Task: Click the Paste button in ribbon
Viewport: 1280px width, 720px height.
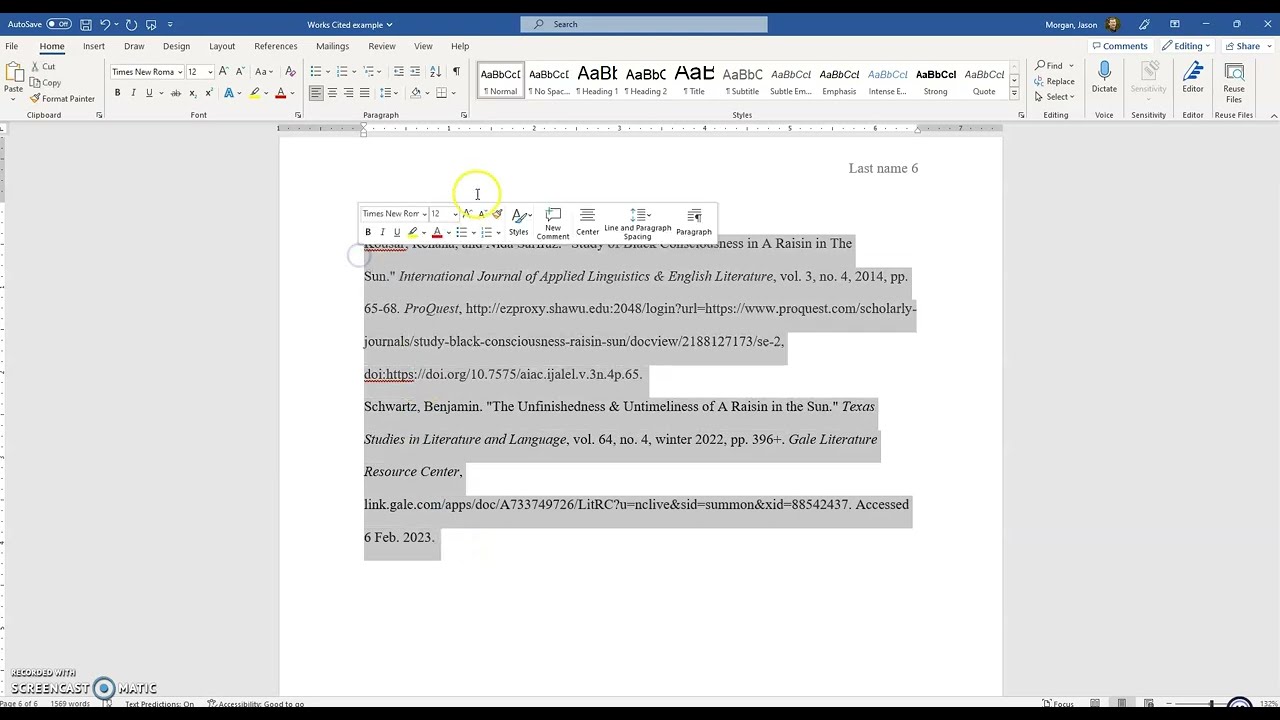Action: [13, 79]
